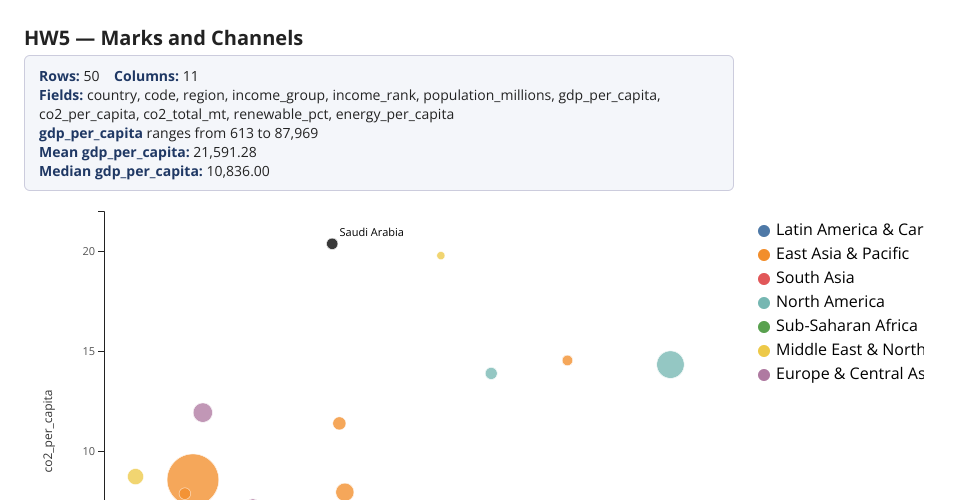Click the co2_per_capita axis title
The height and width of the screenshot is (500, 960).
[x=48, y=431]
